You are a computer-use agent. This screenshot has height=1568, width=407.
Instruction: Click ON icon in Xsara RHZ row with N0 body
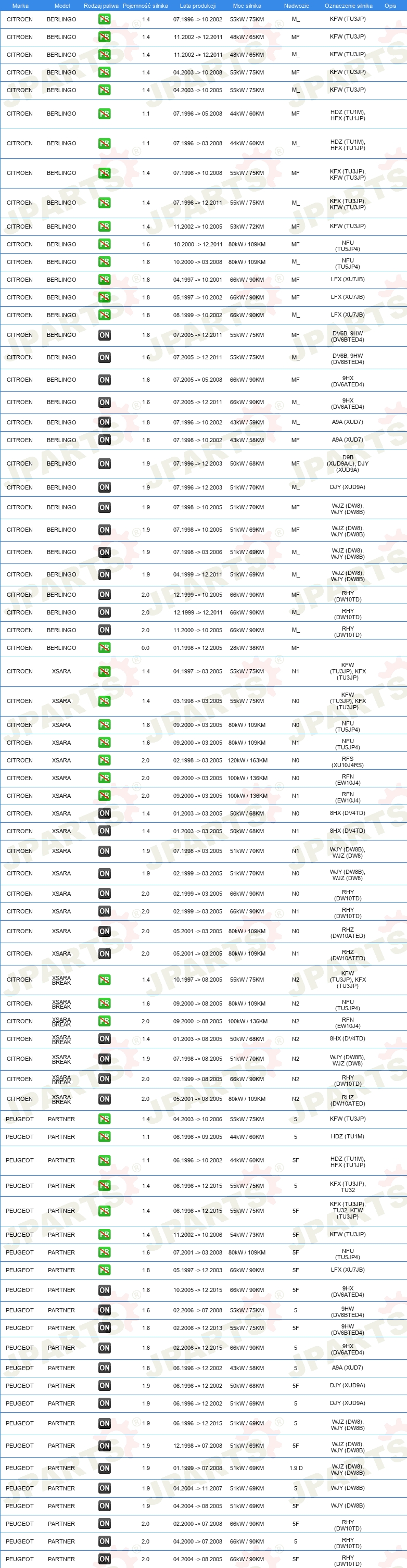105,931
